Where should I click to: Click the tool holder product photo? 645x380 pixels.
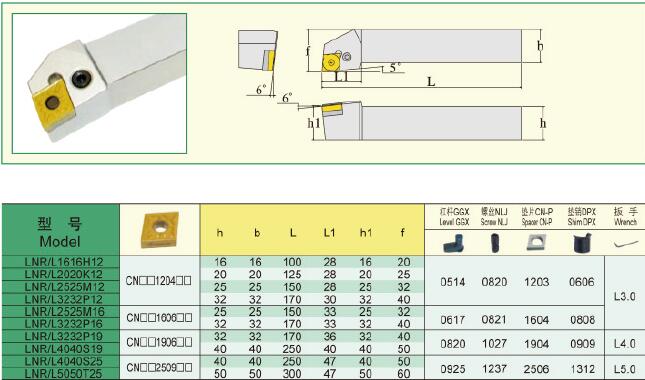click(x=99, y=83)
